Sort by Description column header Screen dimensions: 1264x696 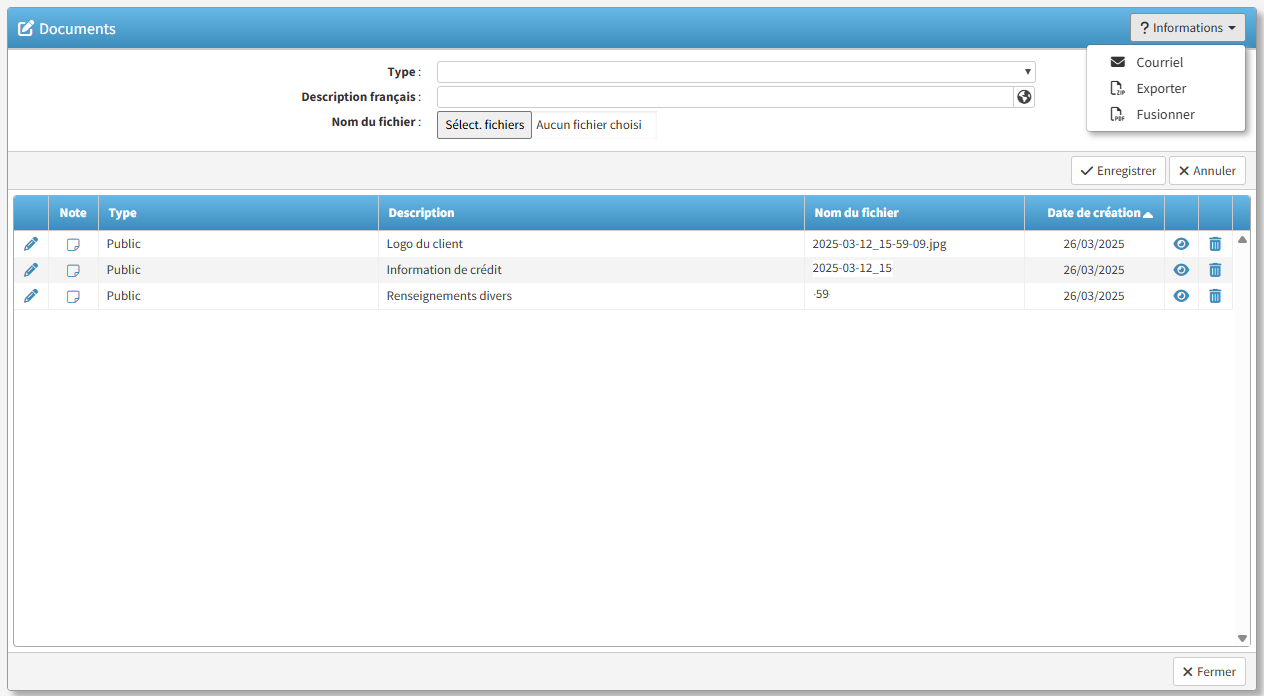pyautogui.click(x=591, y=213)
